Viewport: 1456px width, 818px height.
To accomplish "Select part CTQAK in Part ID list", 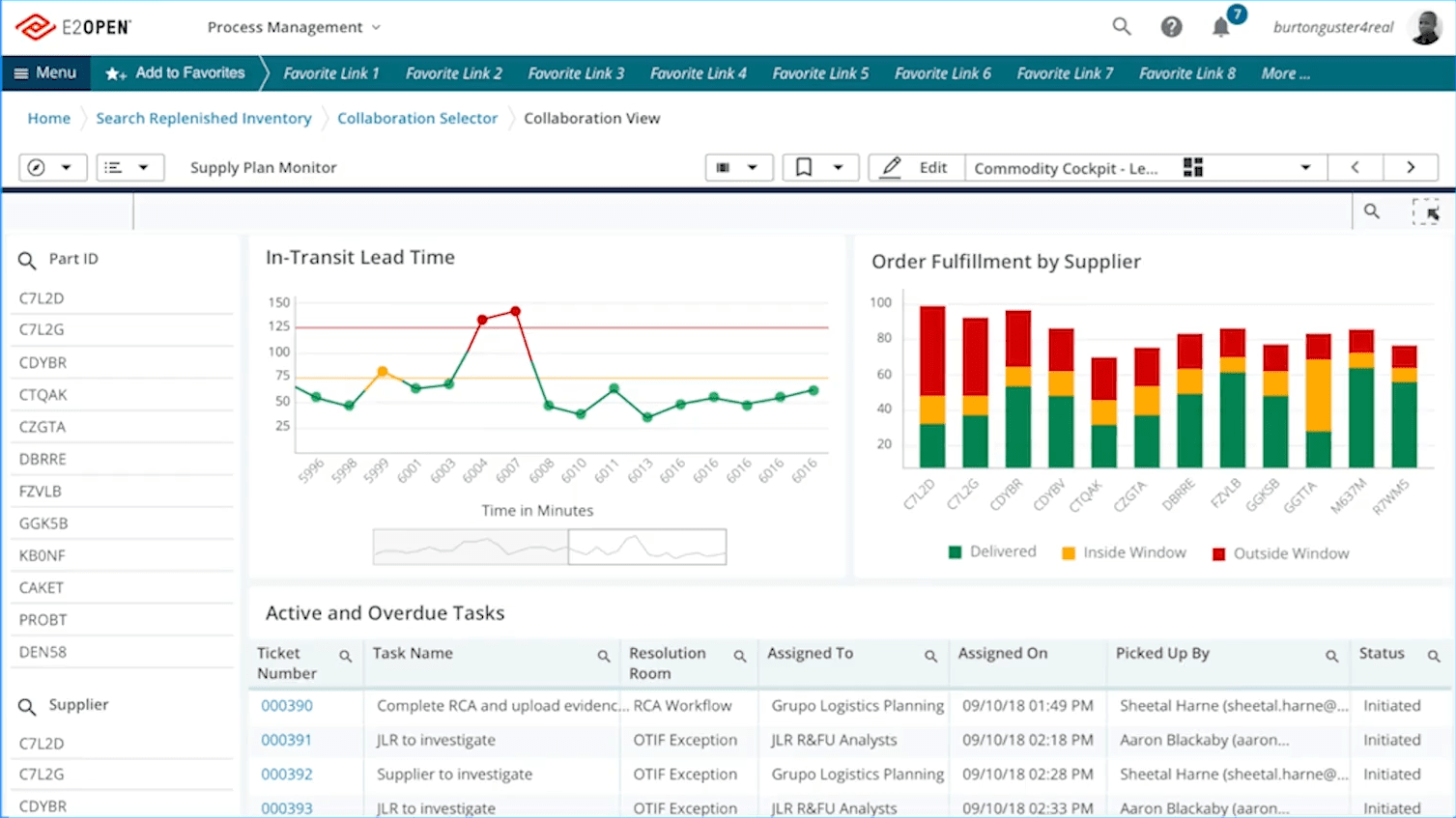I will (43, 394).
